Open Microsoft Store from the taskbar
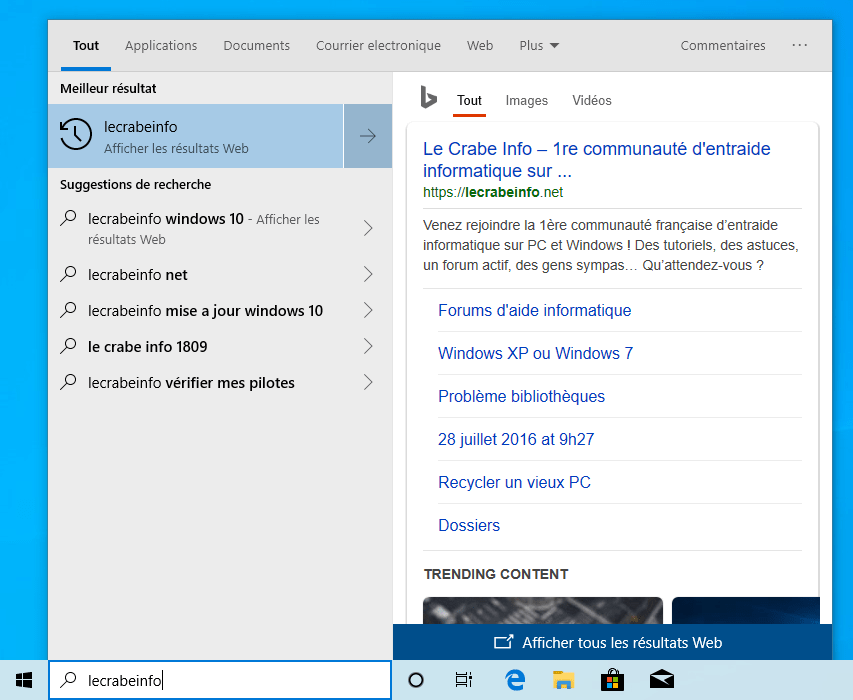This screenshot has width=853, height=700. coord(612,680)
